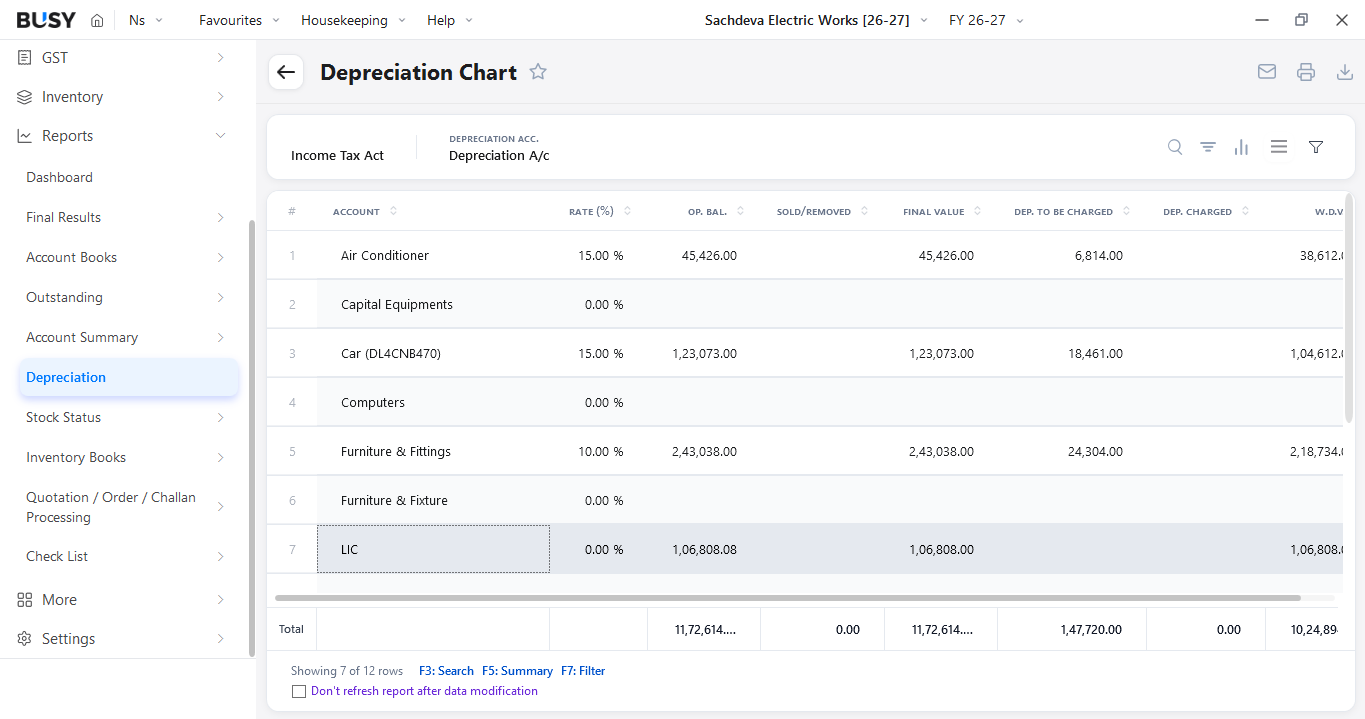The image size is (1365, 719).
Task: Open the Housekeeping menu
Action: pos(353,20)
